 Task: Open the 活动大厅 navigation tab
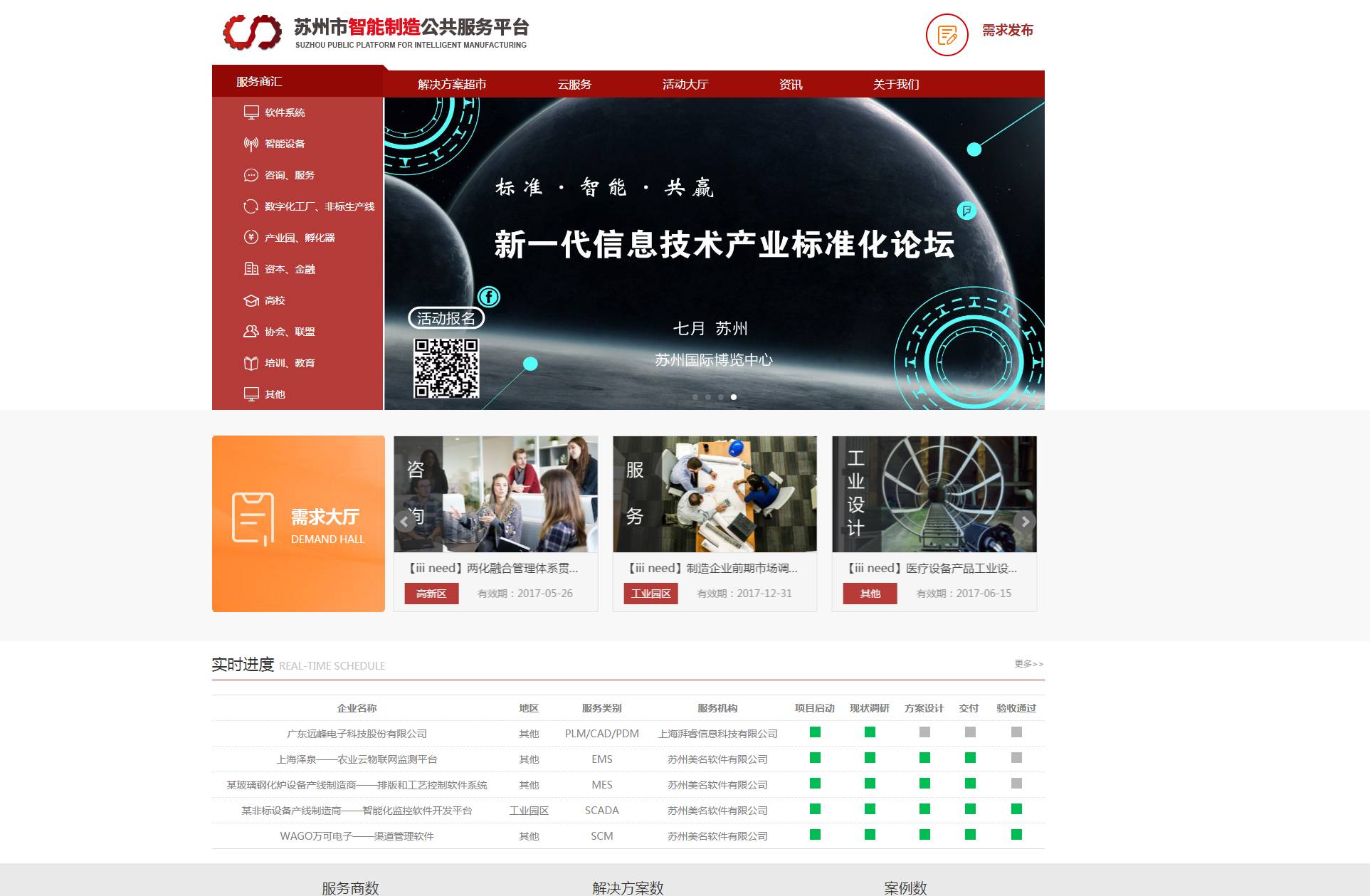coord(685,84)
